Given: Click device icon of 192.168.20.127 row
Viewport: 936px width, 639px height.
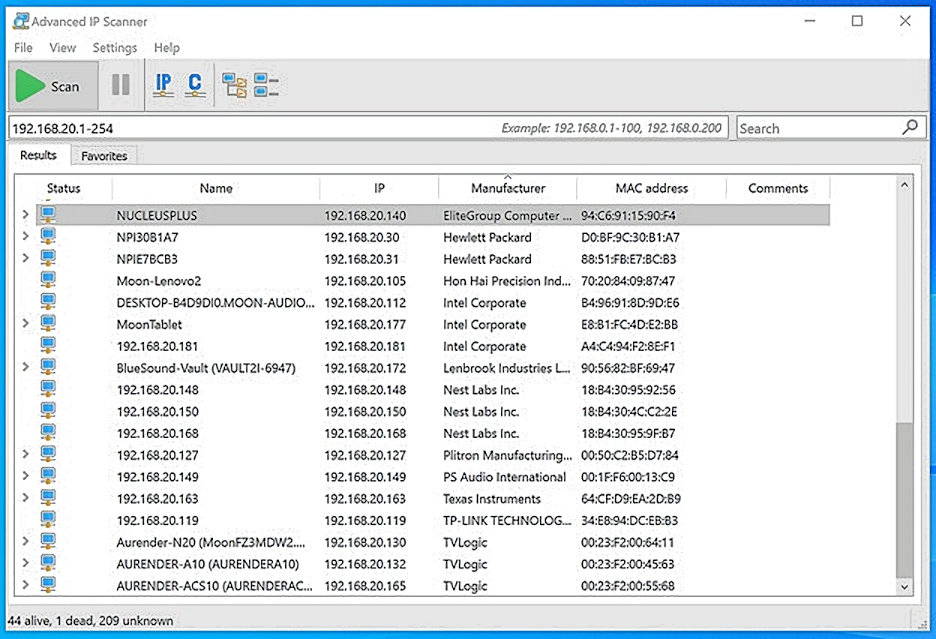Looking at the screenshot, I should [48, 454].
